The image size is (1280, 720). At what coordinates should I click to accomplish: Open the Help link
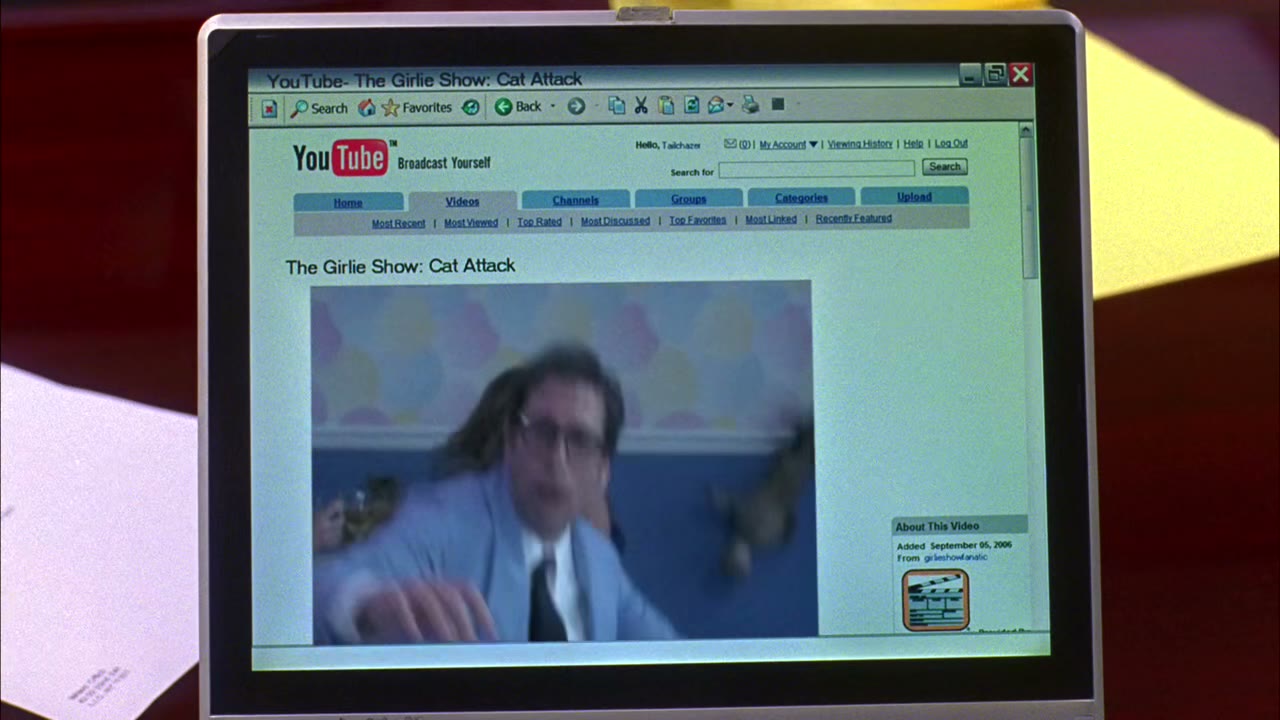(x=913, y=144)
